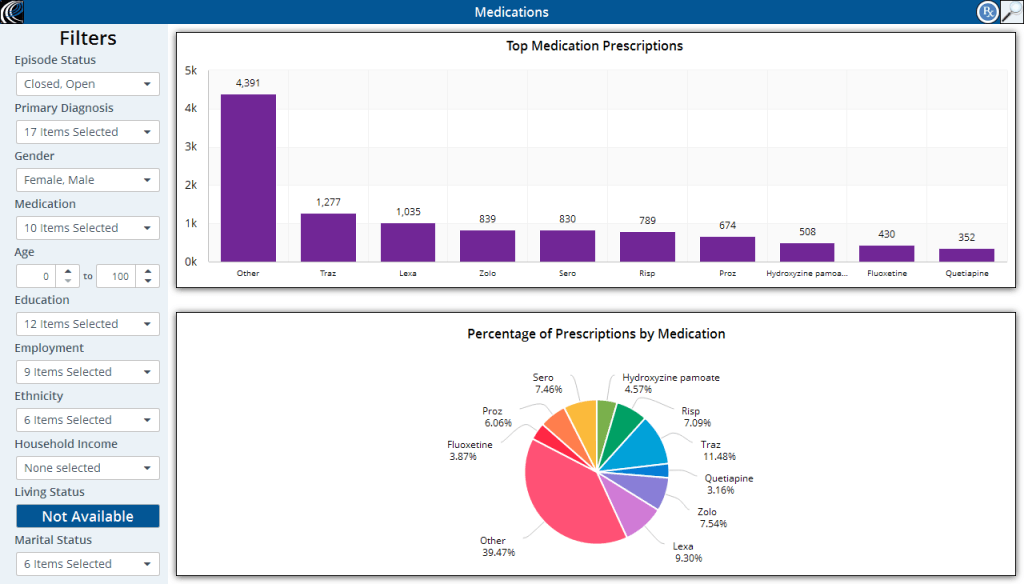This screenshot has width=1024, height=584.
Task: Expand the Medication filter with 10 items selected
Action: click(87, 228)
